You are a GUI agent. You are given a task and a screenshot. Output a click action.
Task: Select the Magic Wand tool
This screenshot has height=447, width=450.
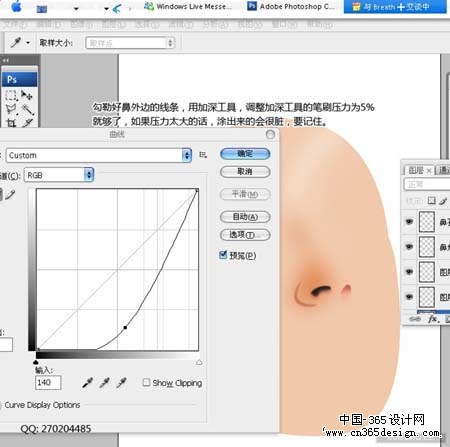tap(27, 109)
